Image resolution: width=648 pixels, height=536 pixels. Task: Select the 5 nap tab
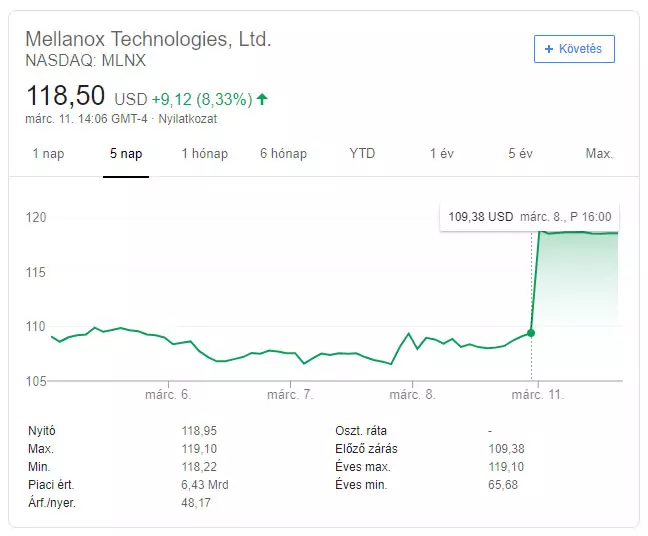pos(126,154)
